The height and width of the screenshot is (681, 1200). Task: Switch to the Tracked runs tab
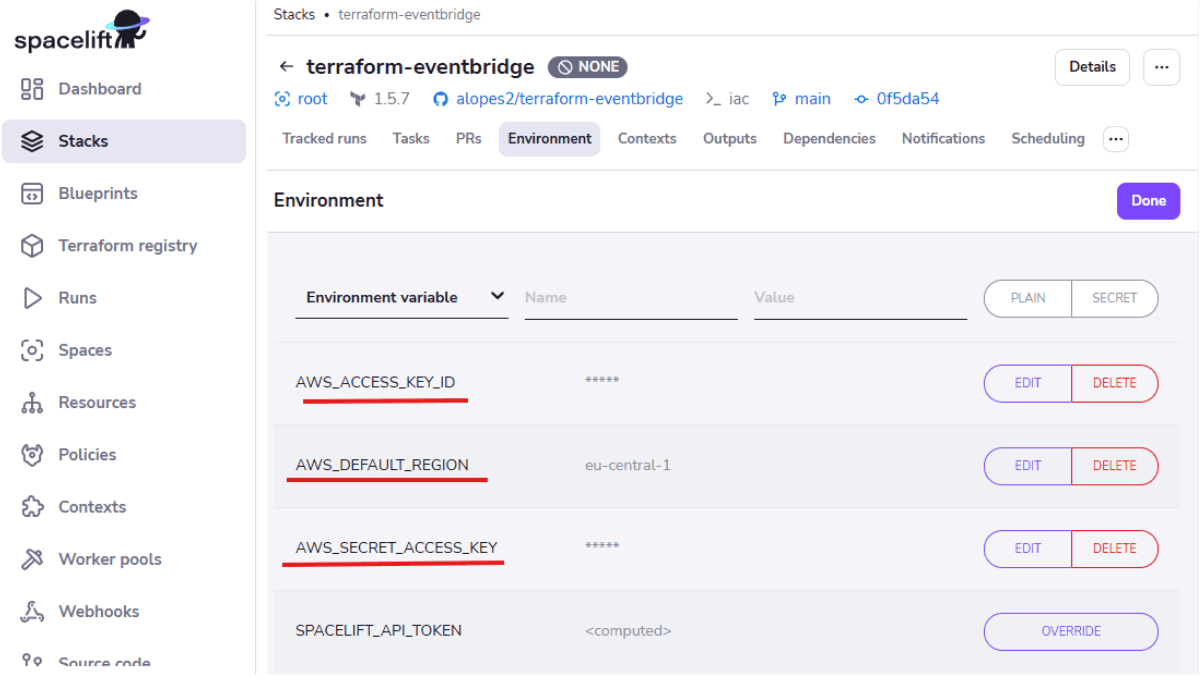click(x=324, y=139)
